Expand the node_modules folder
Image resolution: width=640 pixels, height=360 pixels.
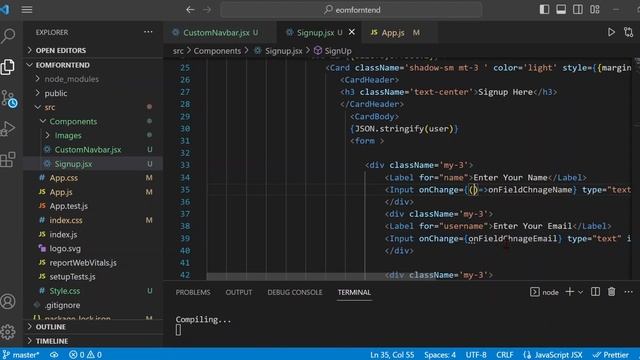pos(71,79)
